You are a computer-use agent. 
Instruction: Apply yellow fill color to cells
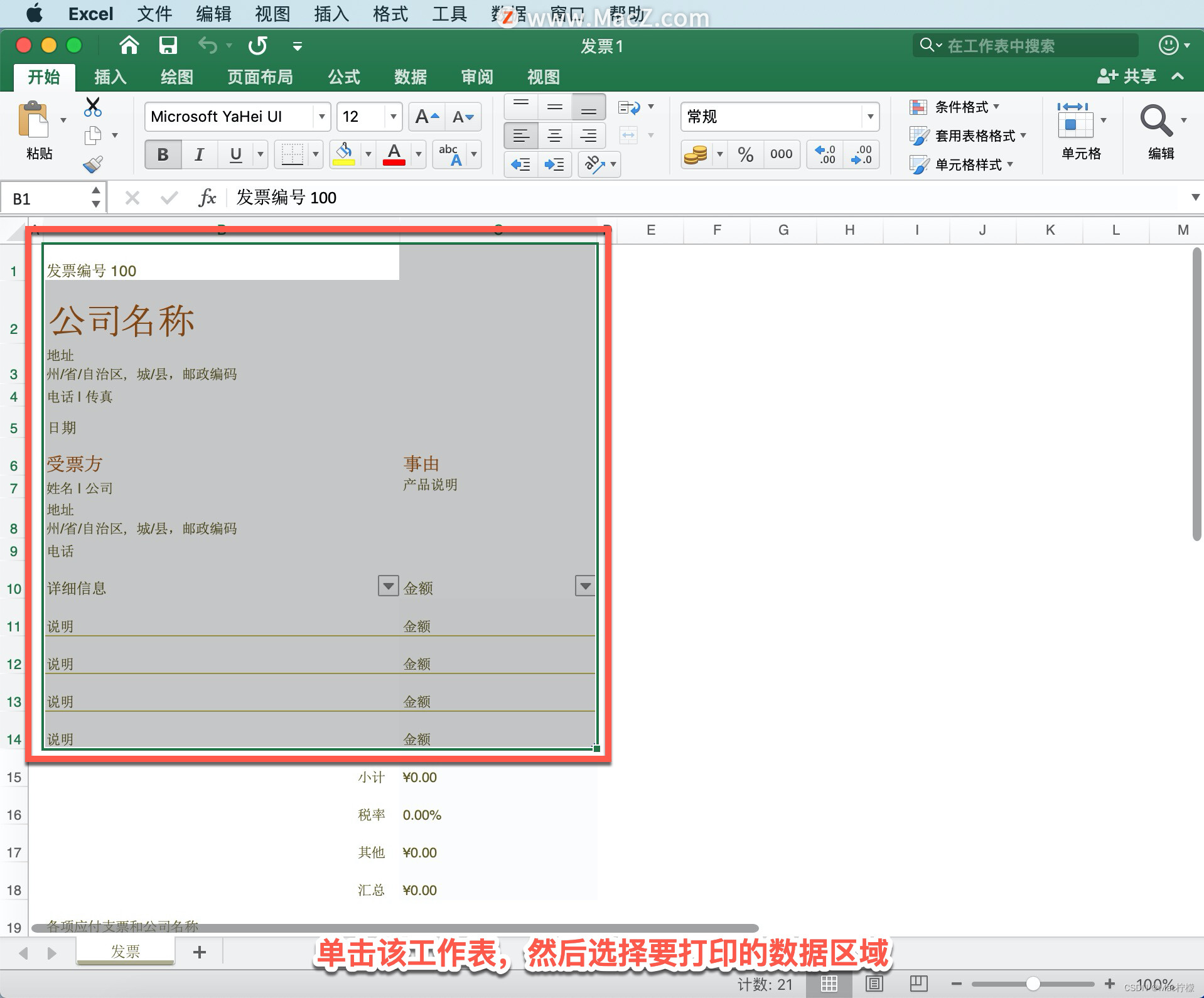click(x=344, y=154)
